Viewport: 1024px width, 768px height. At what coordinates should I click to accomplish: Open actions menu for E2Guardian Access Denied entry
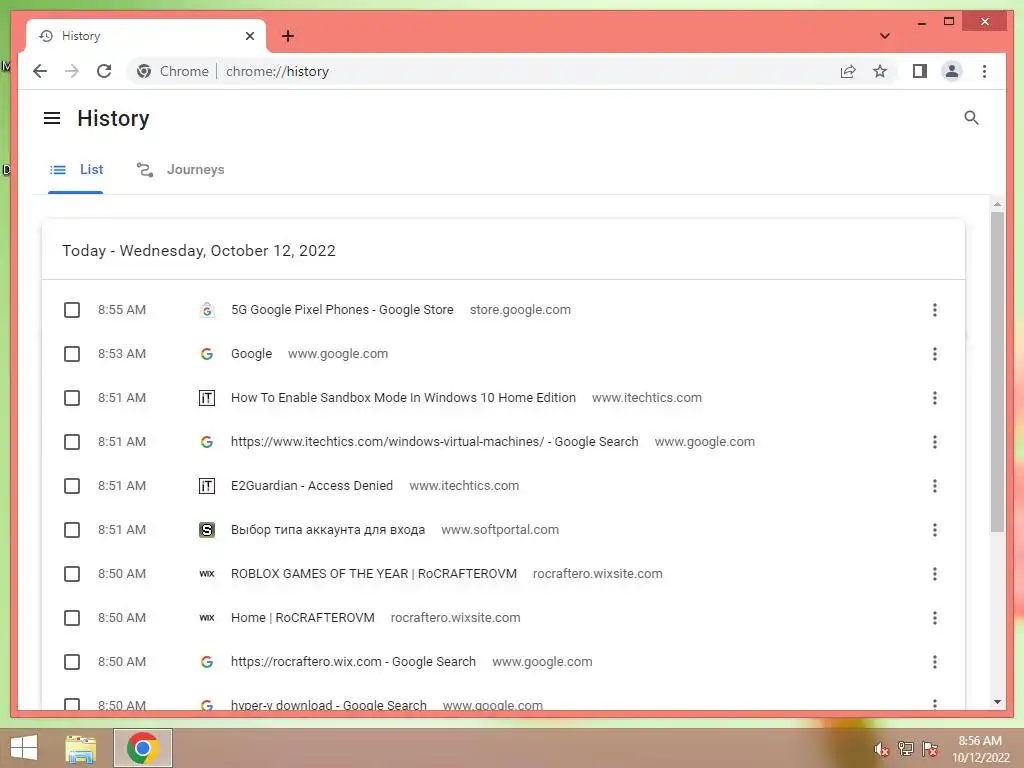(935, 486)
